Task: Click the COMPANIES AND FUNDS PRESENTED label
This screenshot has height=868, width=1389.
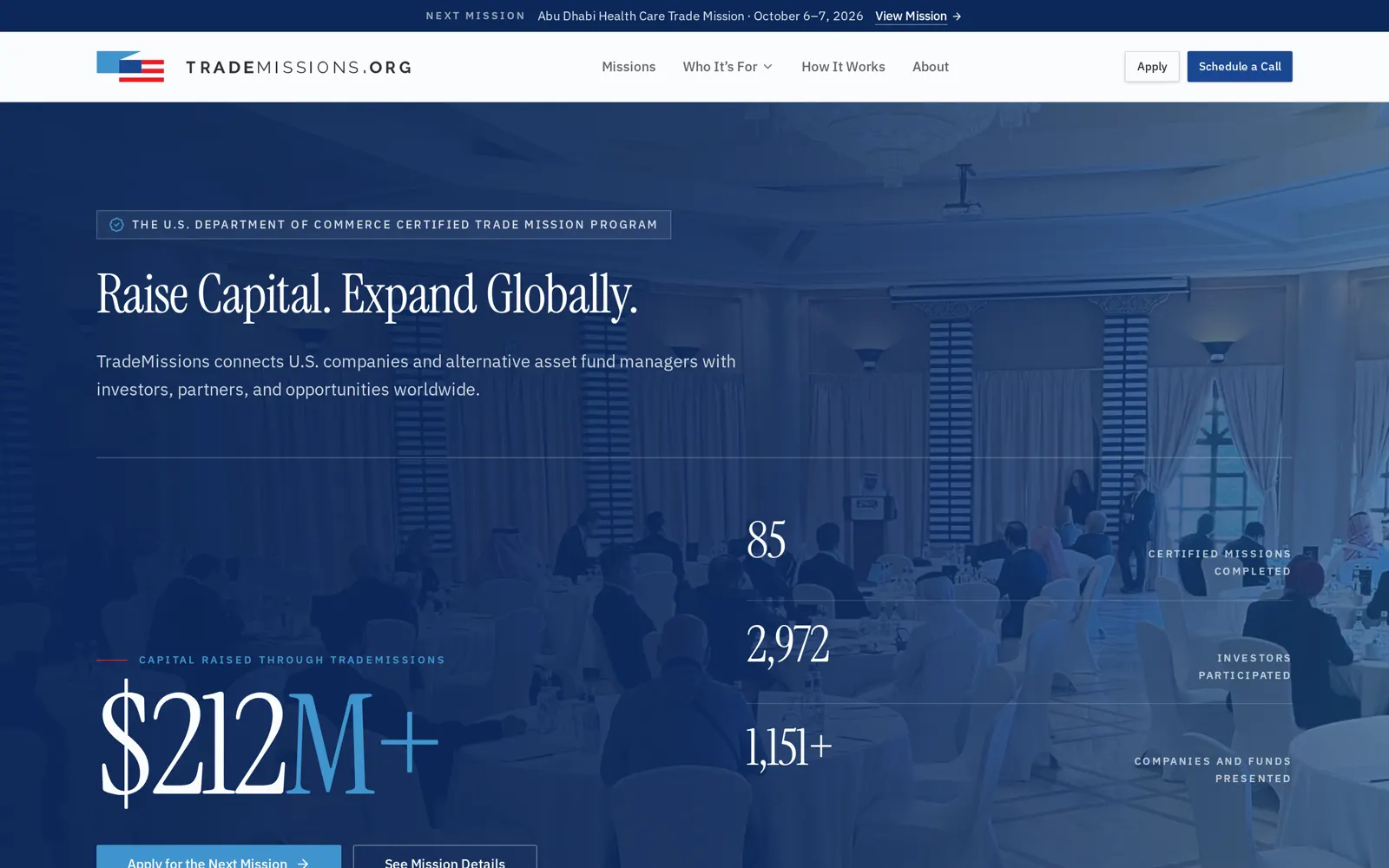Action: coord(1213,770)
